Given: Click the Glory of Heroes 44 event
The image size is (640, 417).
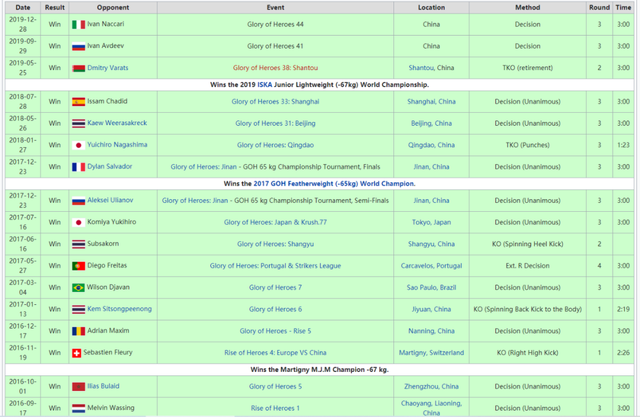Looking at the screenshot, I should [265, 25].
